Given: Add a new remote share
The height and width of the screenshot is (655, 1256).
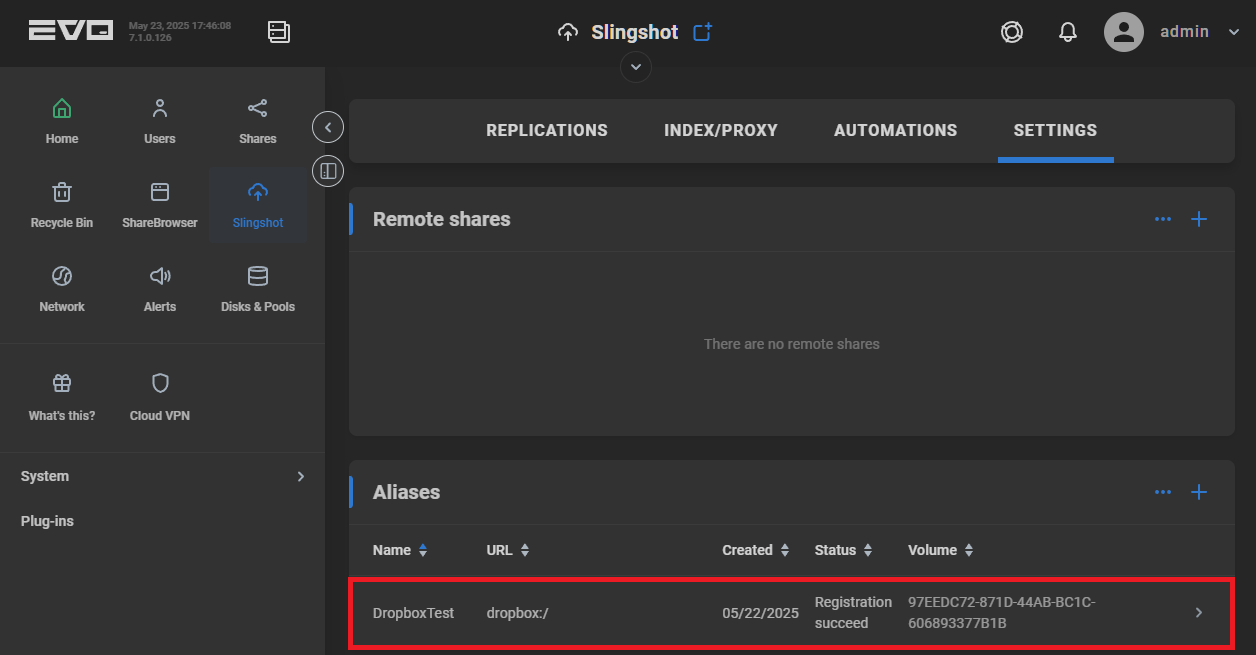Looking at the screenshot, I should [x=1199, y=219].
